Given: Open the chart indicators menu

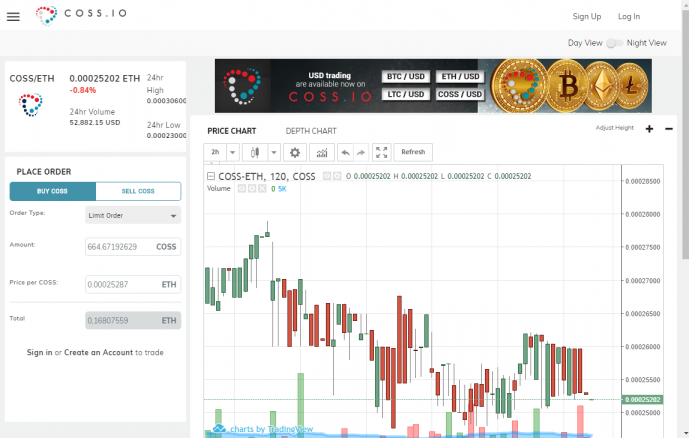Looking at the screenshot, I should tap(322, 152).
